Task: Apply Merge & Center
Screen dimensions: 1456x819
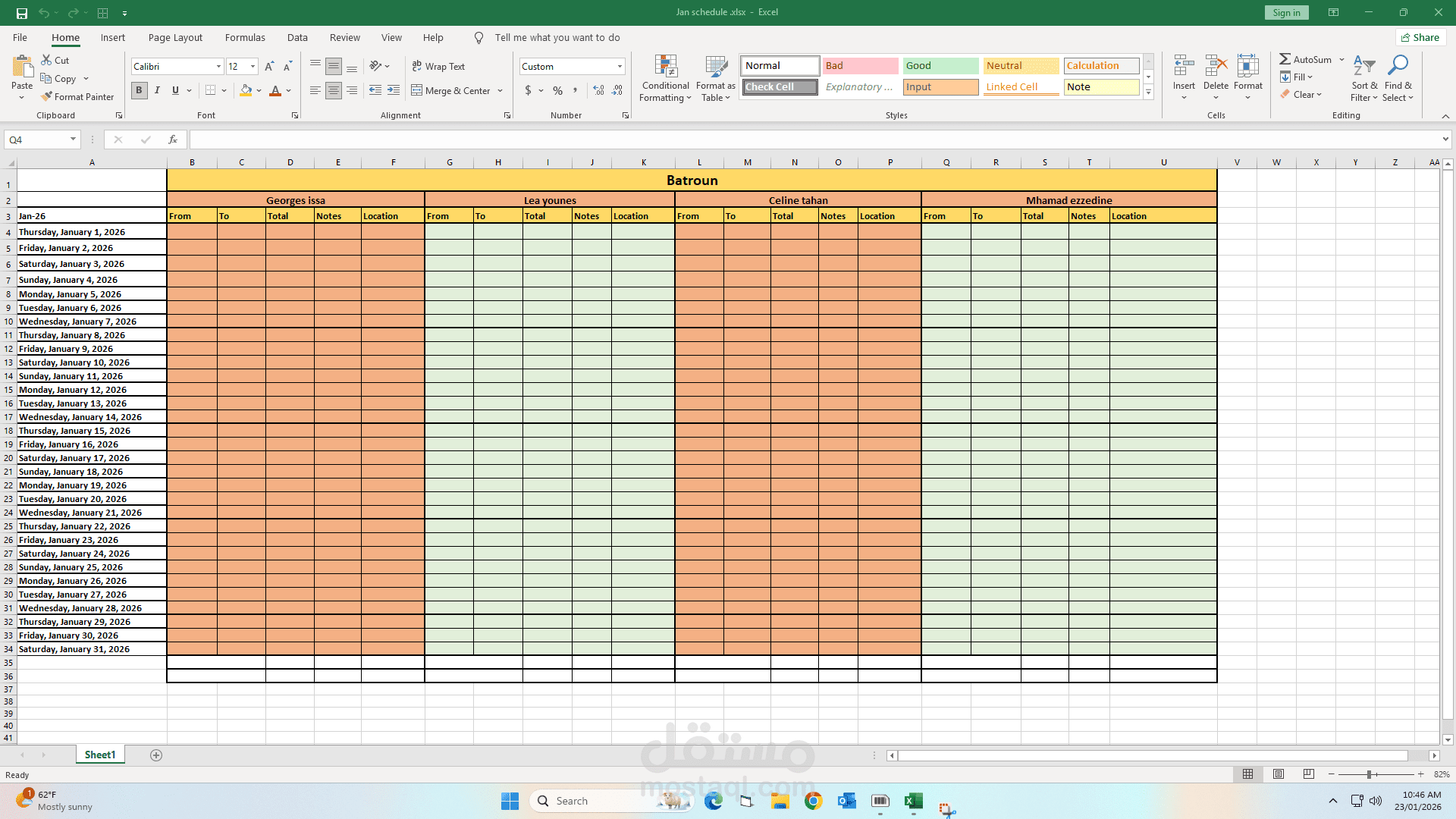Action: coord(452,90)
